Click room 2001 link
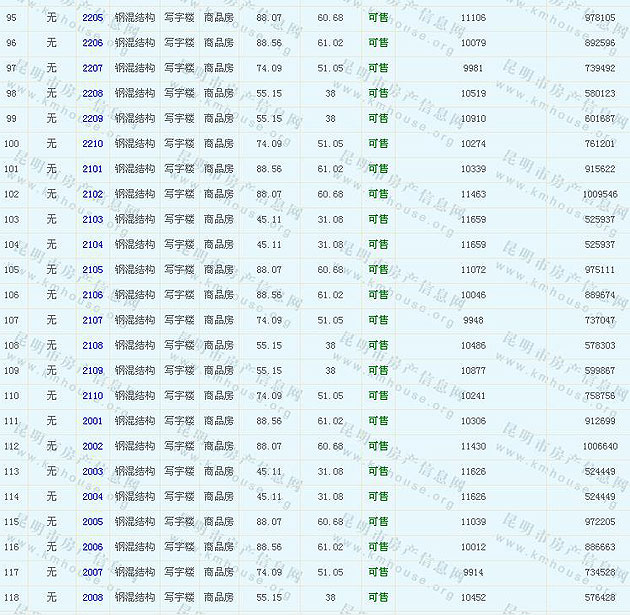 (x=92, y=421)
